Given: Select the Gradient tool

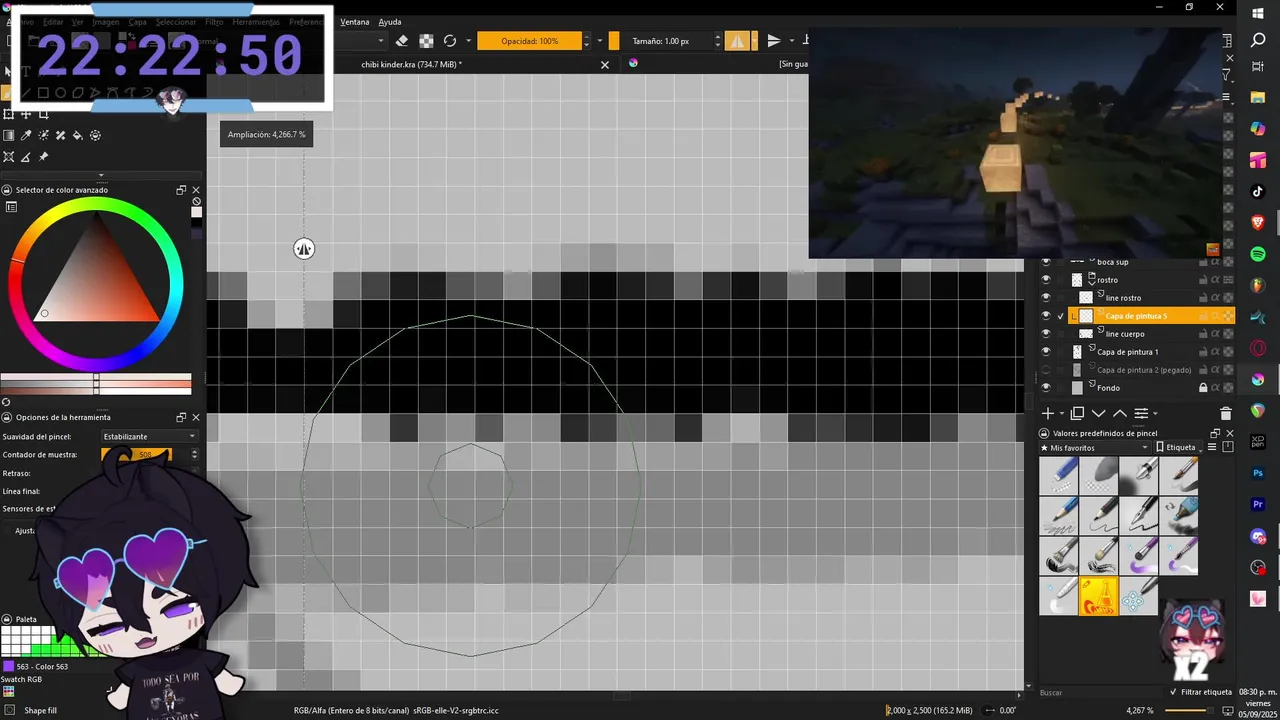Looking at the screenshot, I should click(x=9, y=135).
